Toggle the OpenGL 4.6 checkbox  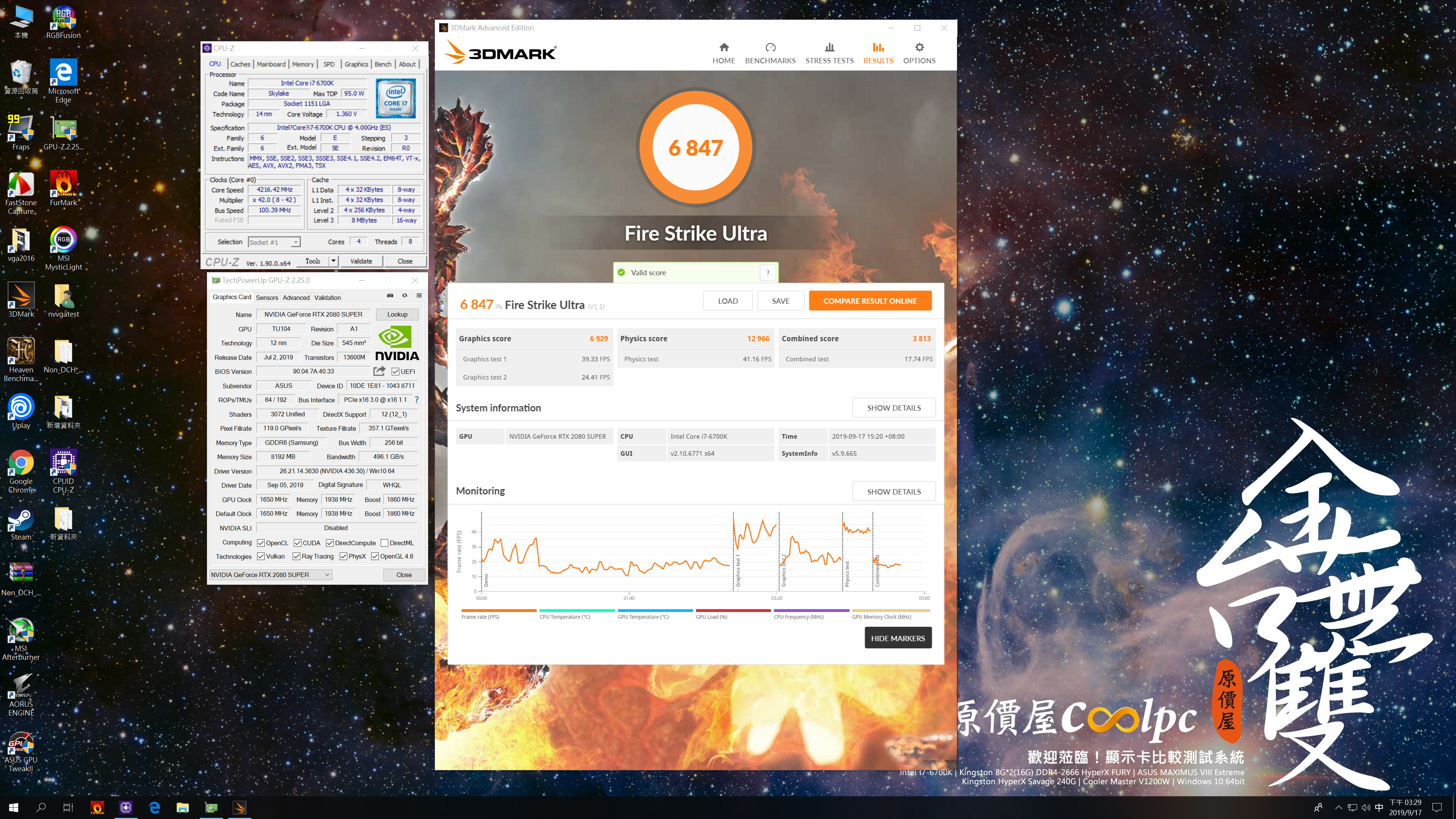(x=375, y=556)
